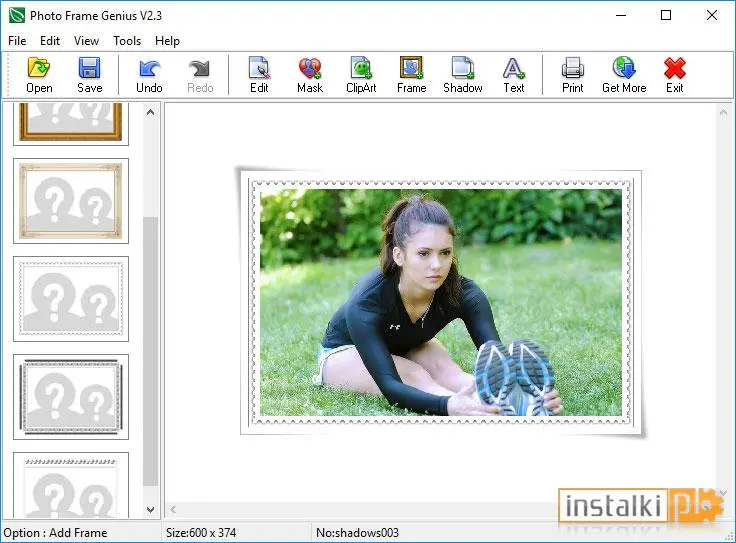Click the 'No:shadows003' status text
Image resolution: width=736 pixels, height=543 pixels.
(x=357, y=533)
